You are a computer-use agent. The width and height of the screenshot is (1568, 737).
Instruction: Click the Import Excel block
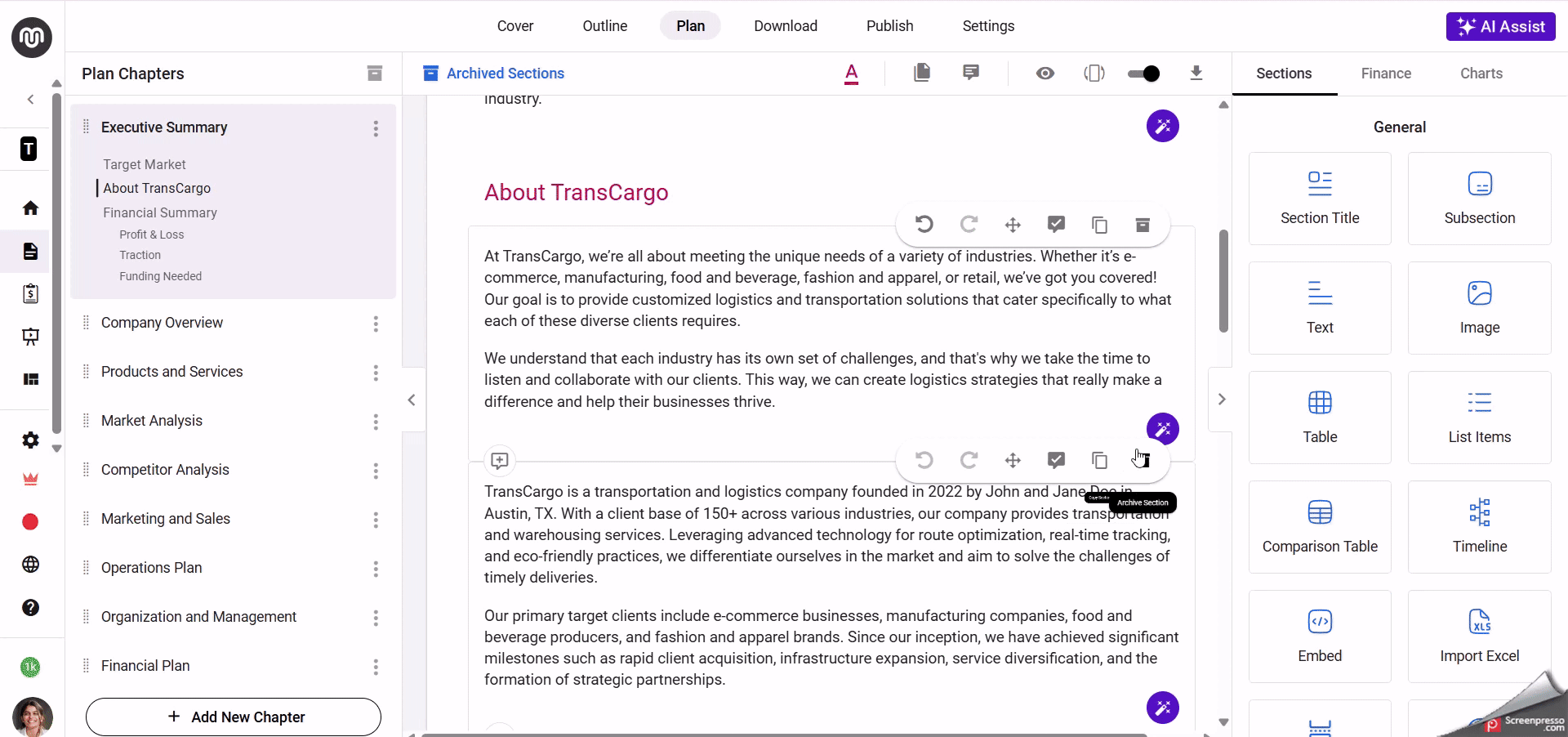click(1480, 636)
